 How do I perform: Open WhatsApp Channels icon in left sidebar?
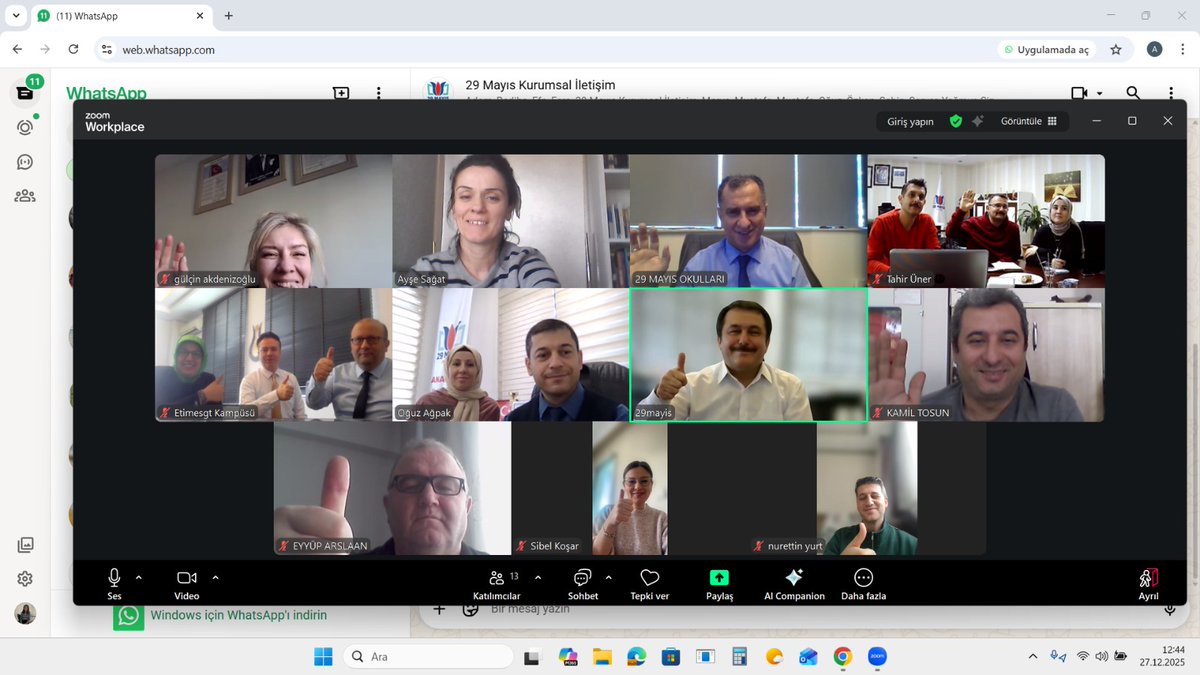pos(25,162)
